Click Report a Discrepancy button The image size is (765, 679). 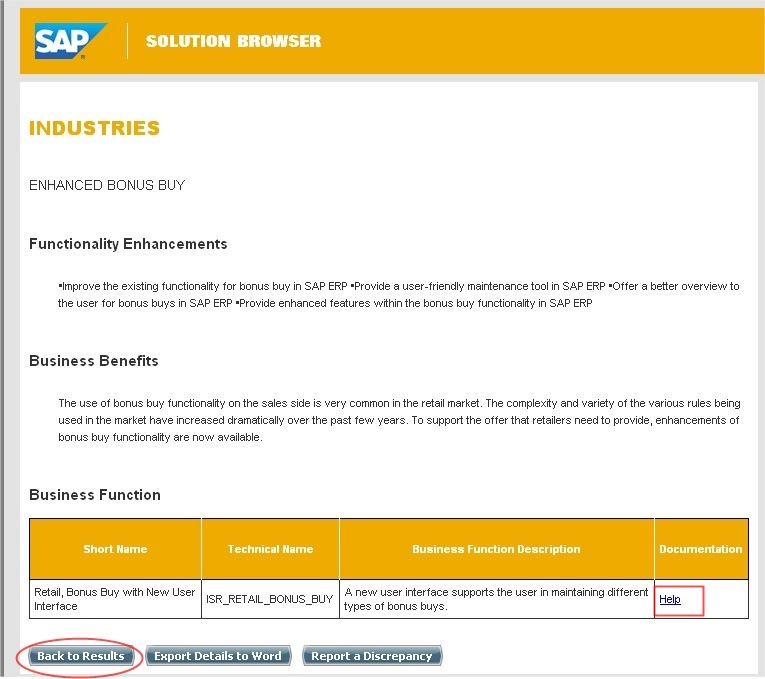click(372, 656)
